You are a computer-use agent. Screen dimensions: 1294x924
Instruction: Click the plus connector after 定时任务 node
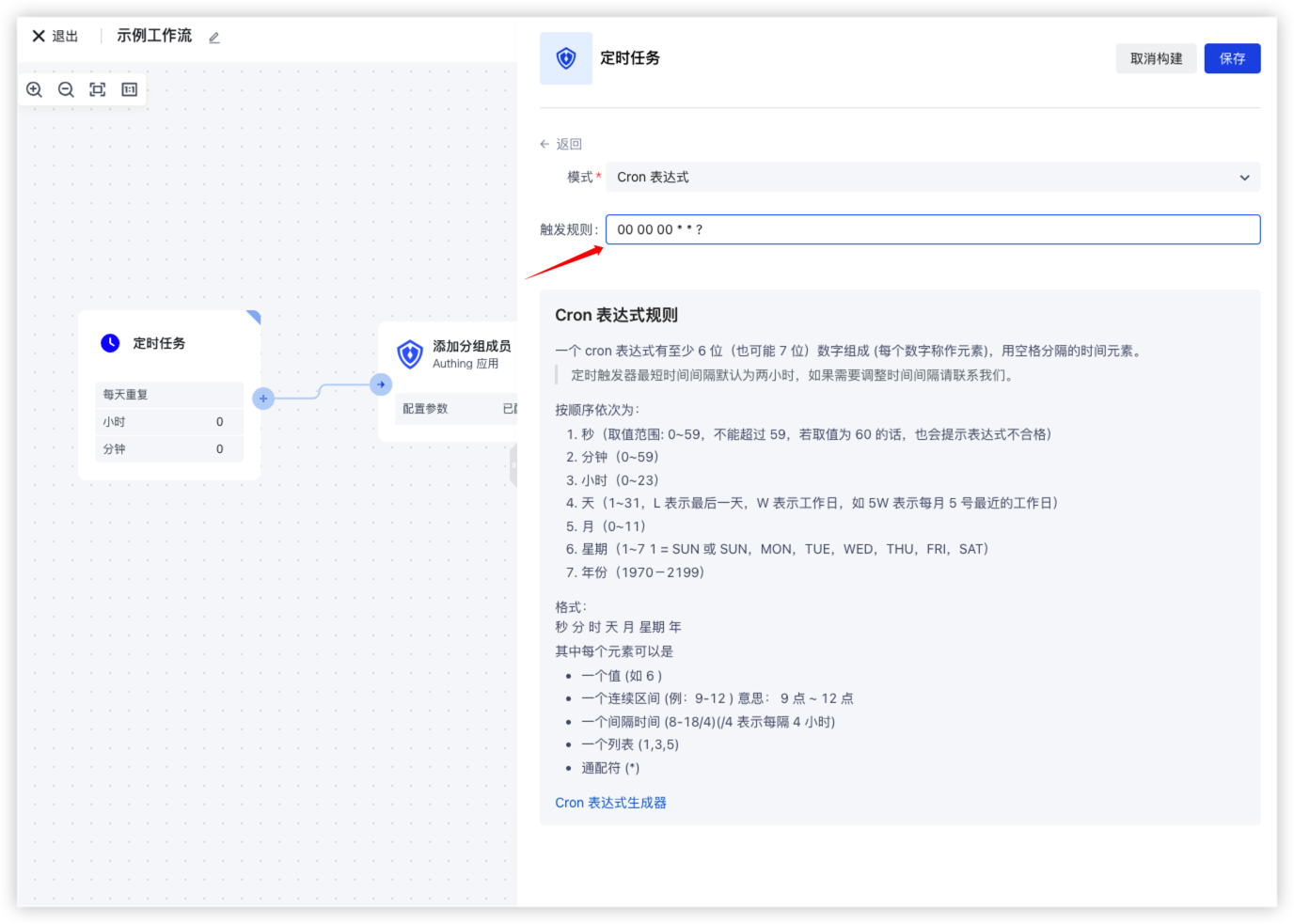[x=263, y=399]
